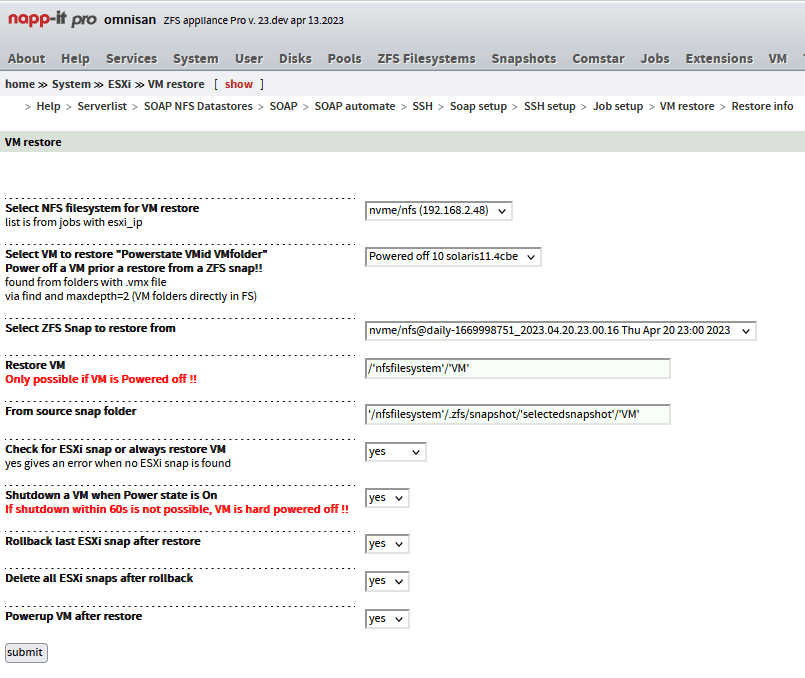Click 'list is from jobs with esxi_ip' text
This screenshot has height=678, width=805.
pos(74,222)
